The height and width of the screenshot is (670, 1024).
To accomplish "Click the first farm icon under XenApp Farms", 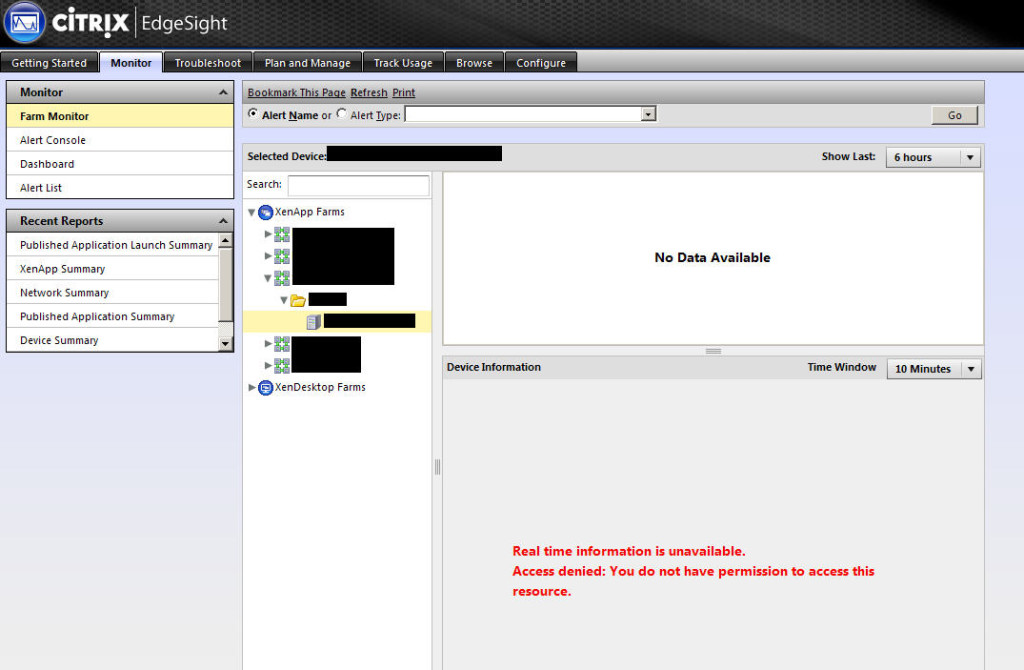I will [x=280, y=234].
